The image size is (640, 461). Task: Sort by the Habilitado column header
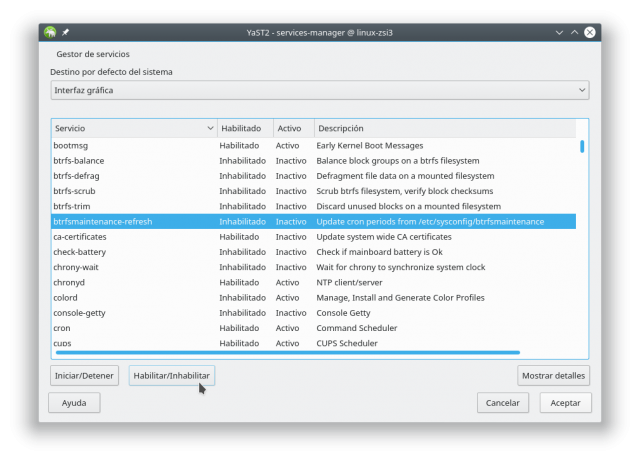(245, 128)
